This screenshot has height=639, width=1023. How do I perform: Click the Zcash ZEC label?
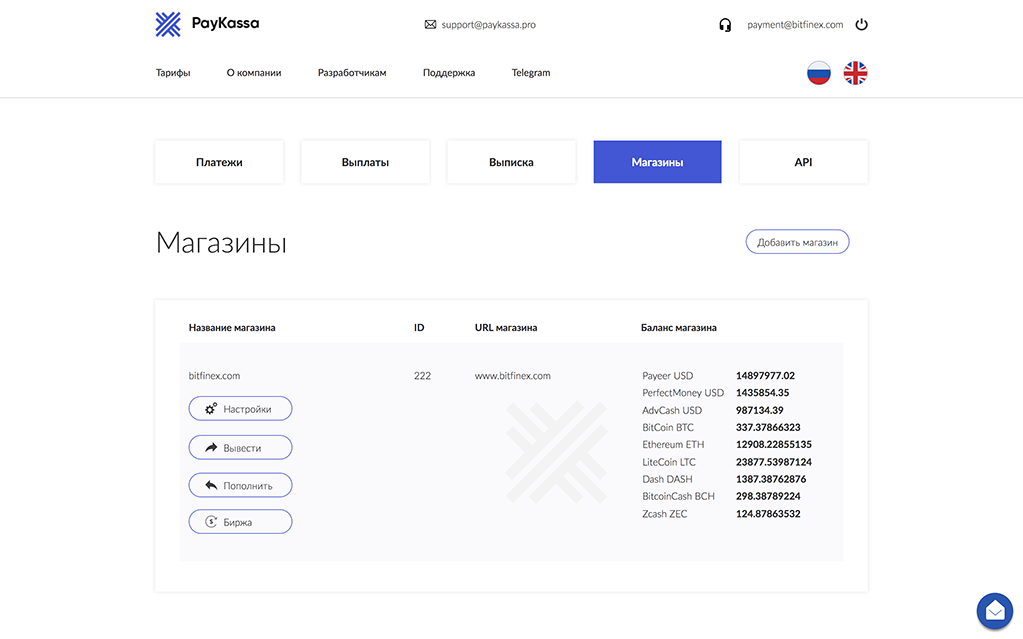[x=665, y=514]
